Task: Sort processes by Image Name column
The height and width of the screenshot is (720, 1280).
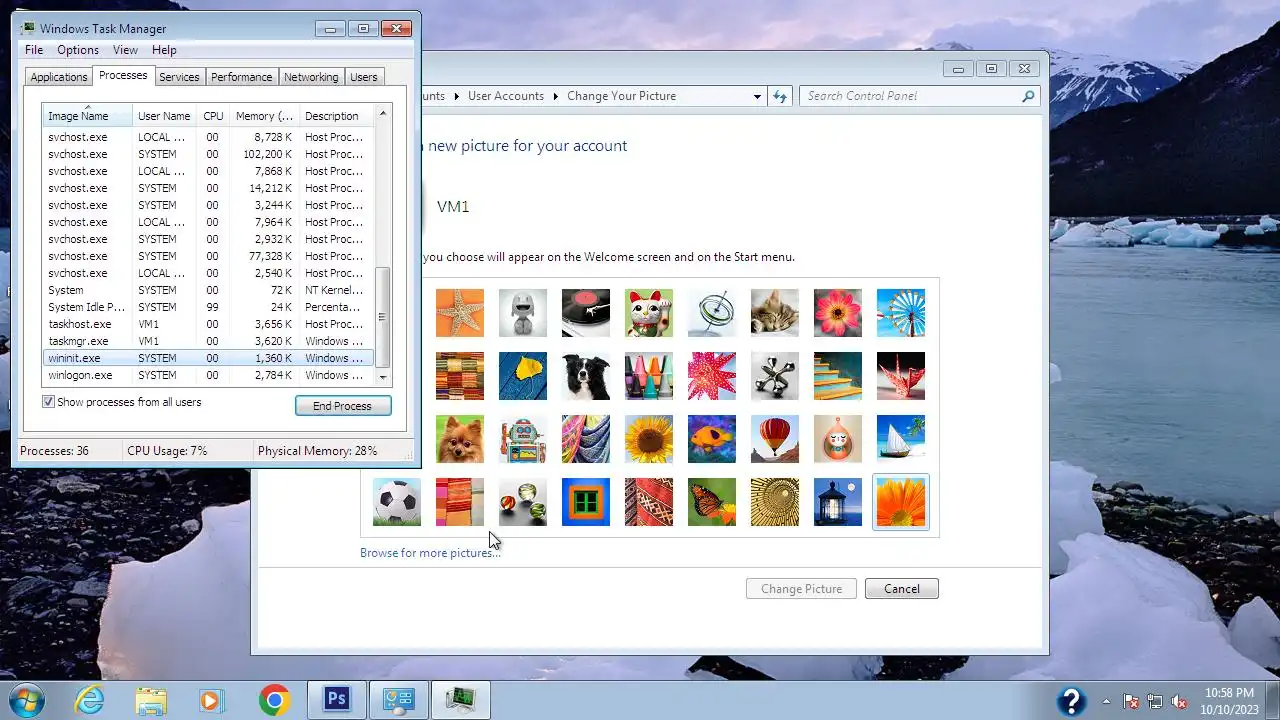Action: tap(87, 116)
